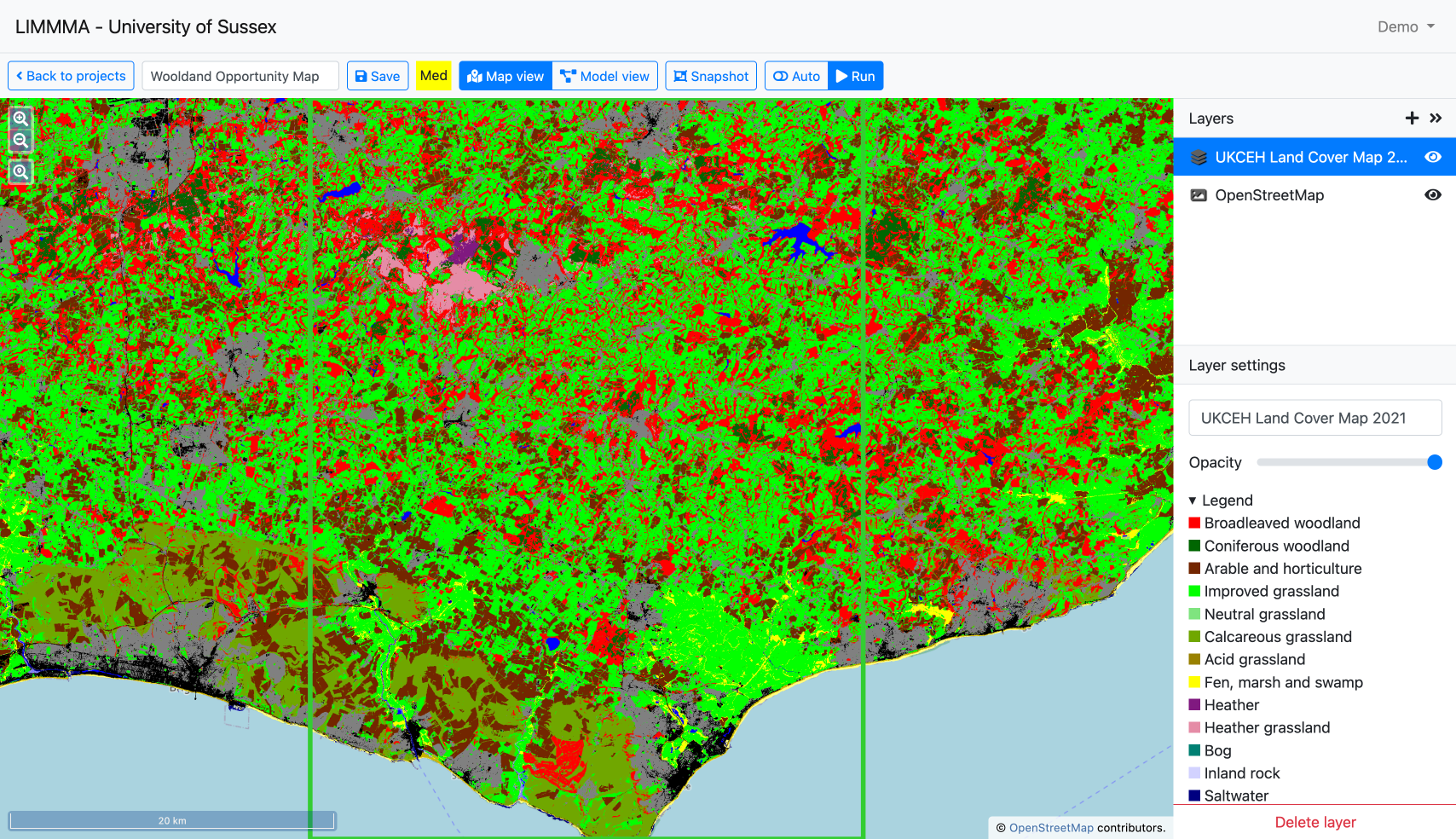Switch to Map view
The width and height of the screenshot is (1456, 839).
506,76
